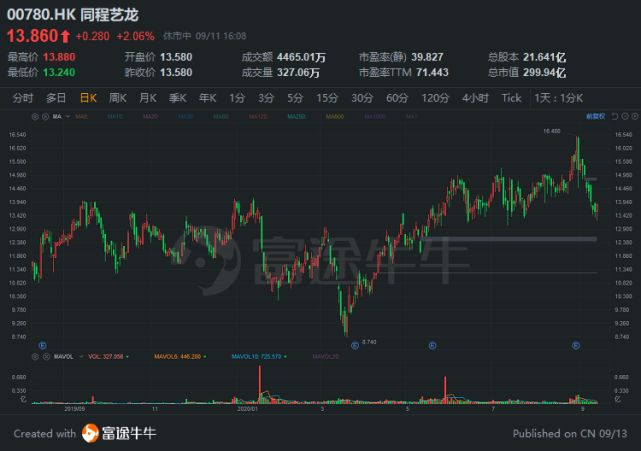The image size is (641, 451).
Task: Click the MAVOL5: 446.200 legend value
Action: [x=177, y=357]
